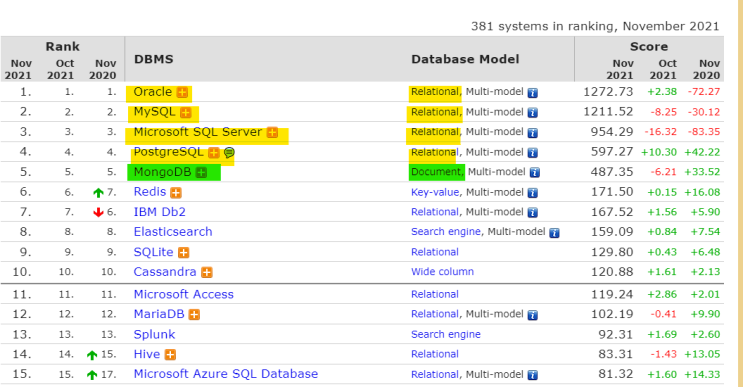Click the '381 systems in ranking, November 2021' text
The image size is (743, 387).
tap(595, 26)
